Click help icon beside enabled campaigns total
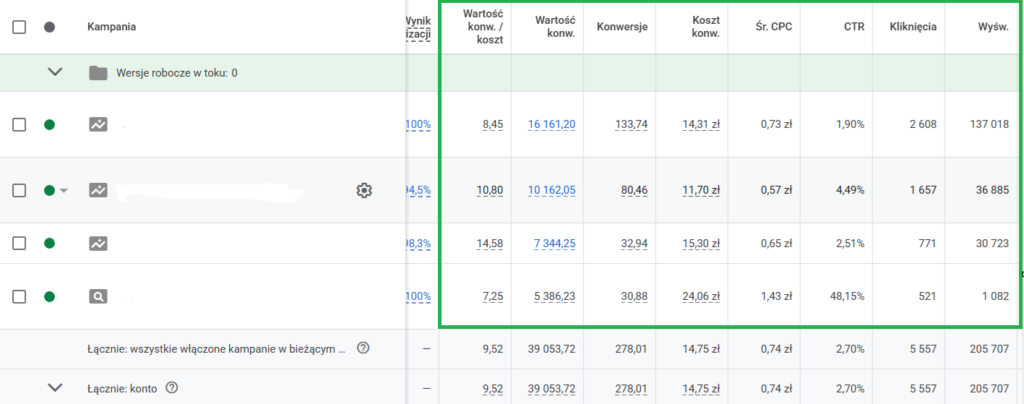This screenshot has height=404, width=1024. point(363,349)
